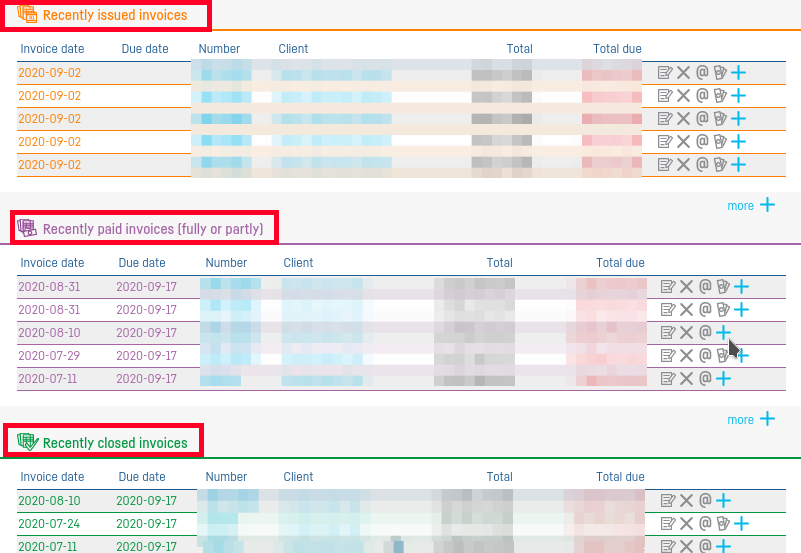Viewport: 801px width, 553px height.
Task: Click plus icon on first issued invoice row
Action: coord(738,73)
